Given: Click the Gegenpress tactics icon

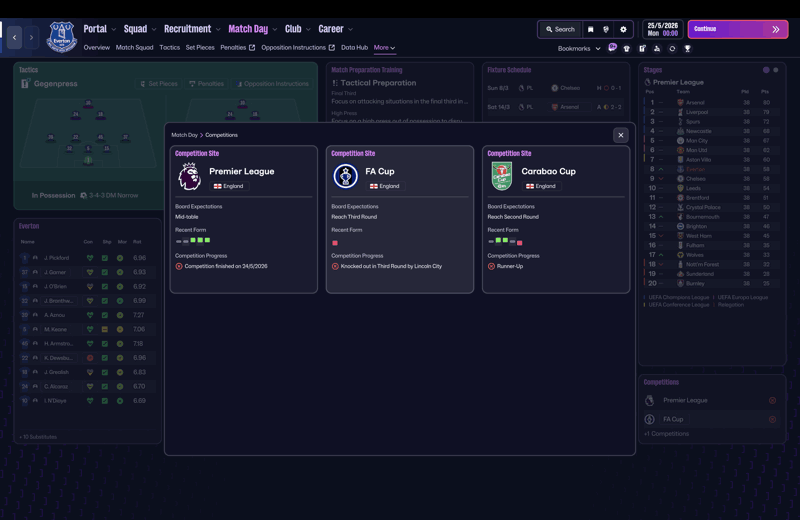Looking at the screenshot, I should coord(25,84).
